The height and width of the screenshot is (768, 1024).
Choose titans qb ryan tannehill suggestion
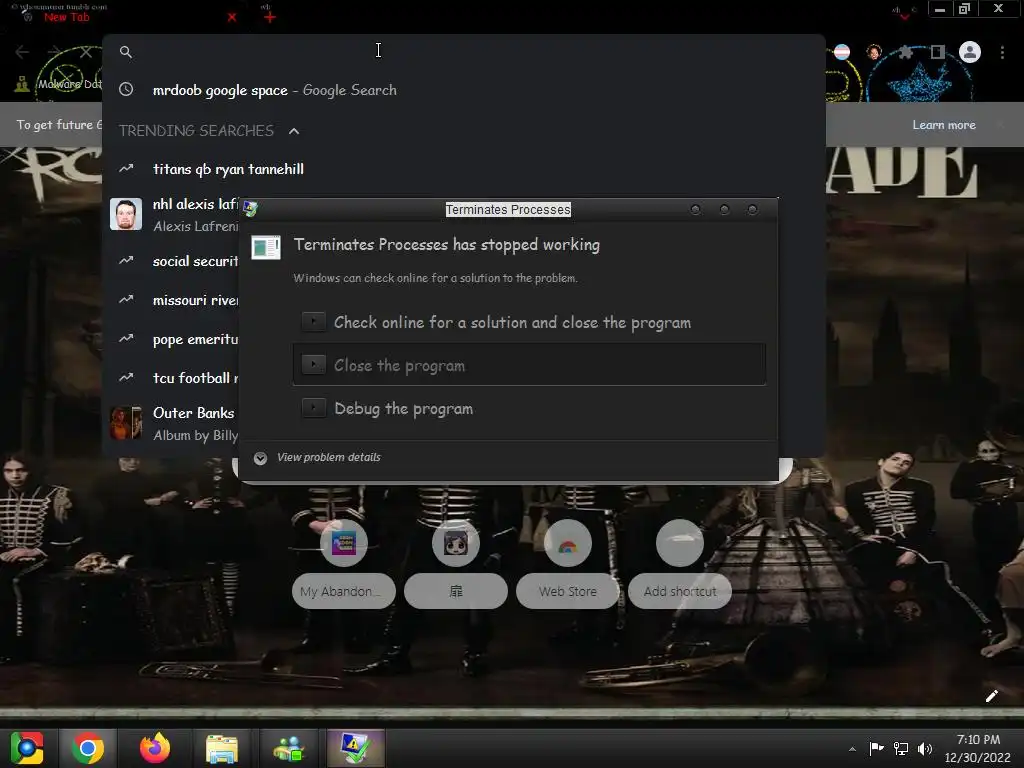(x=464, y=169)
